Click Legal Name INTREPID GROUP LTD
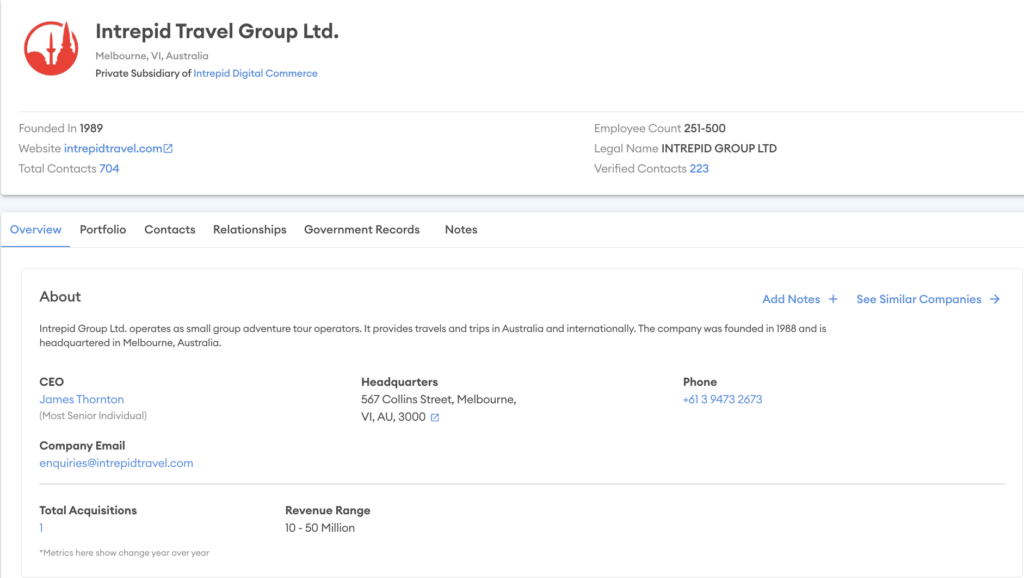 719,148
